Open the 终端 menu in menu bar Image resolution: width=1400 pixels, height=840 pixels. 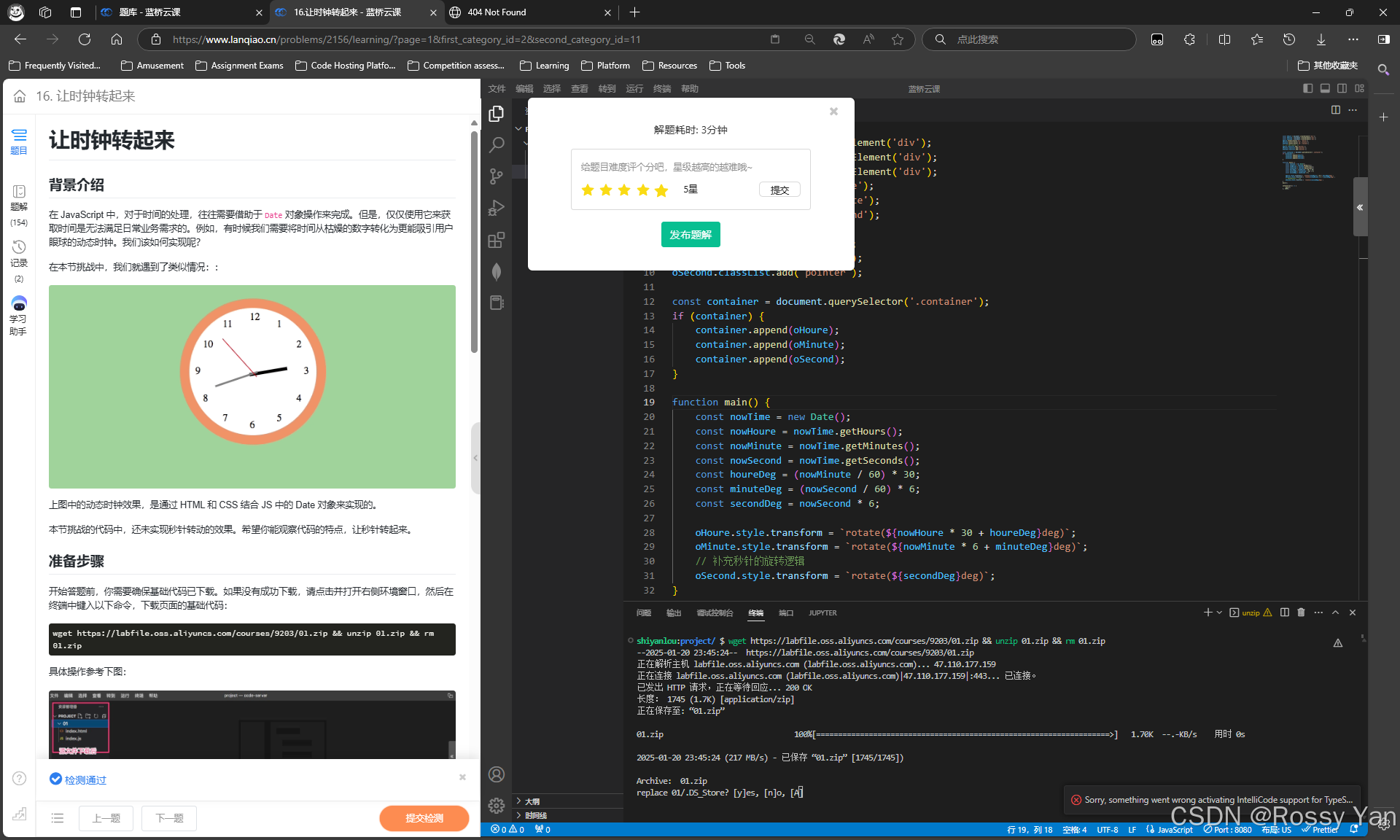[x=662, y=89]
